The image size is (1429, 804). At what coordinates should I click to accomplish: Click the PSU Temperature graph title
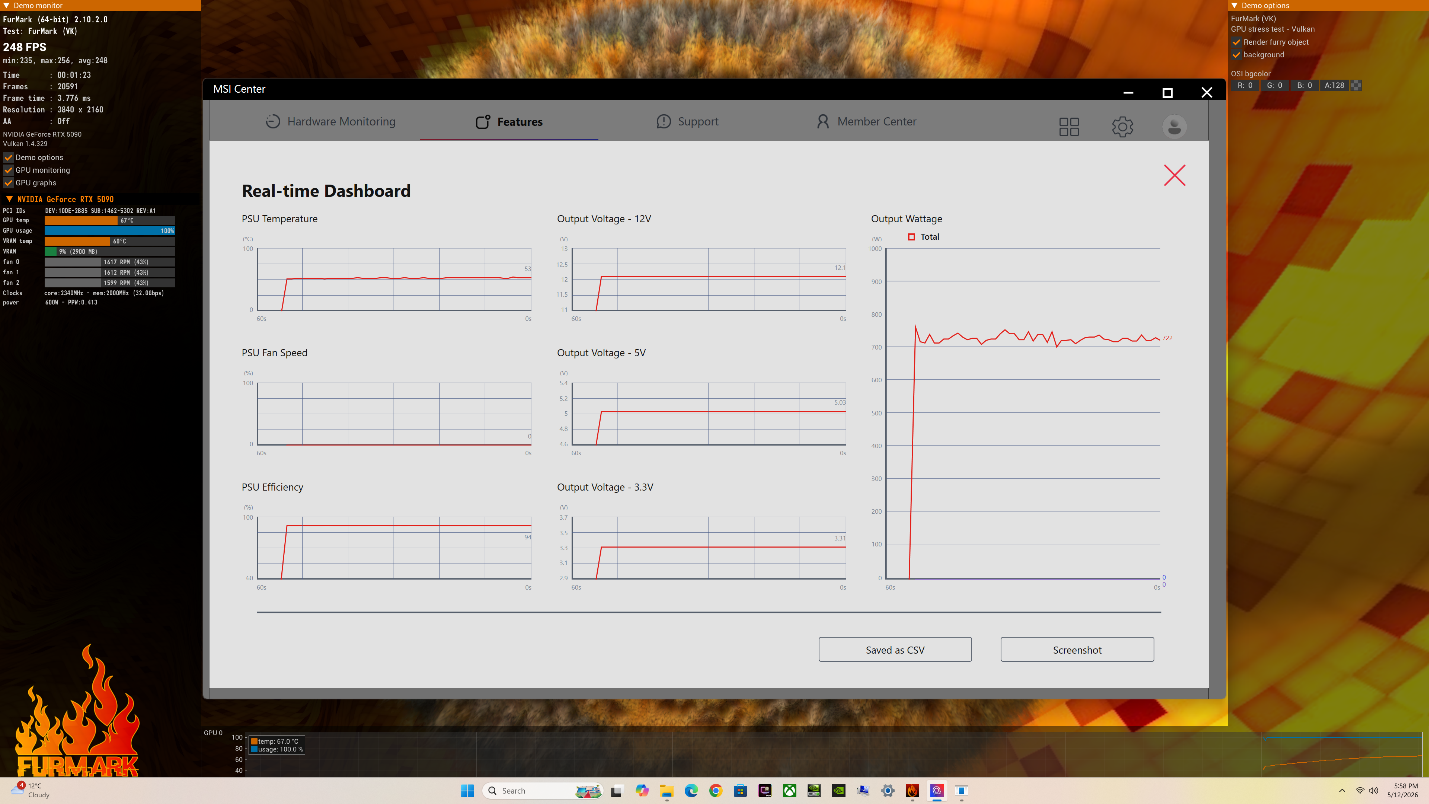click(280, 219)
